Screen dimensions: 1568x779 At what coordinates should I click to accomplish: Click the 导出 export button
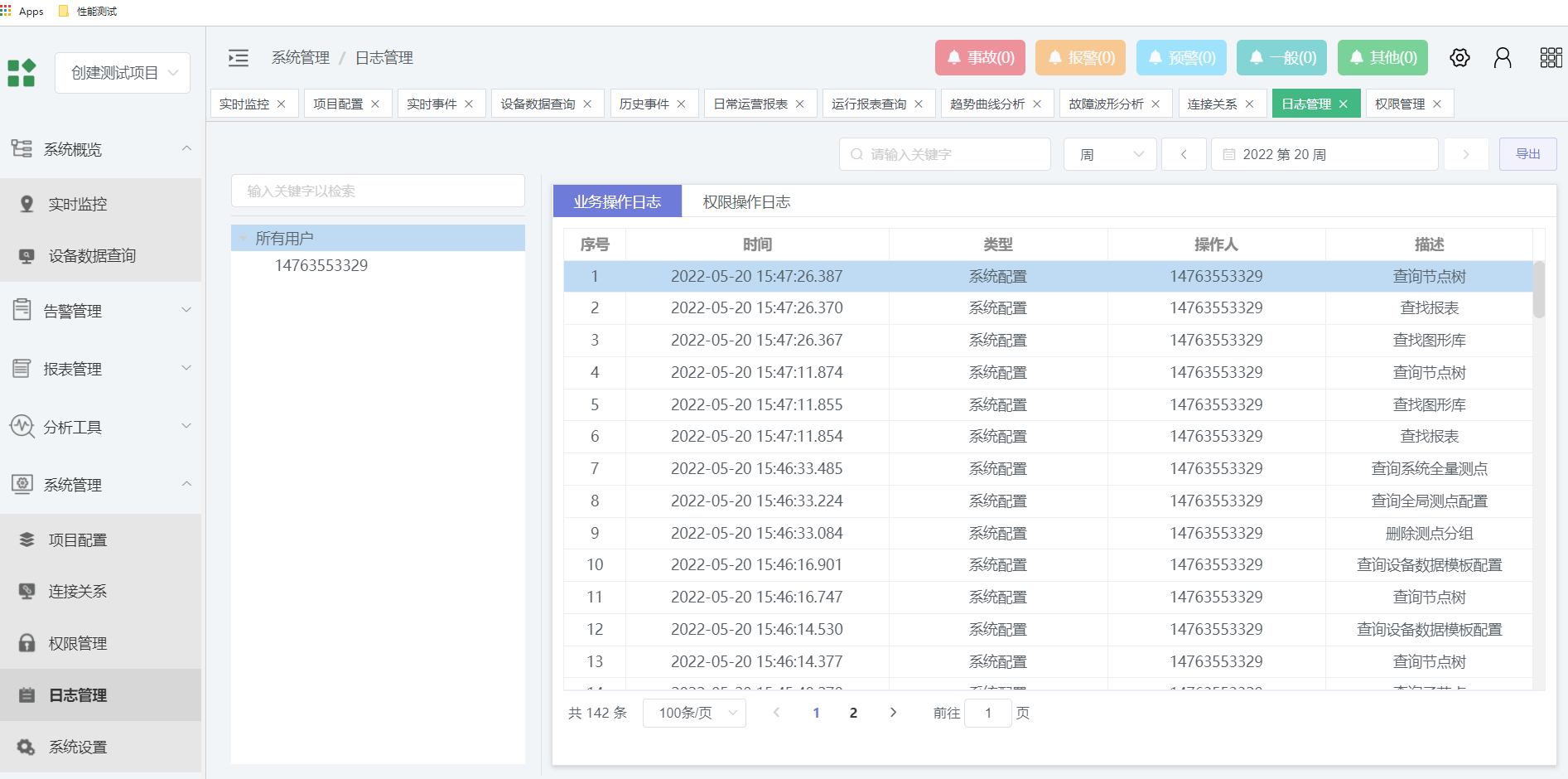(1527, 154)
